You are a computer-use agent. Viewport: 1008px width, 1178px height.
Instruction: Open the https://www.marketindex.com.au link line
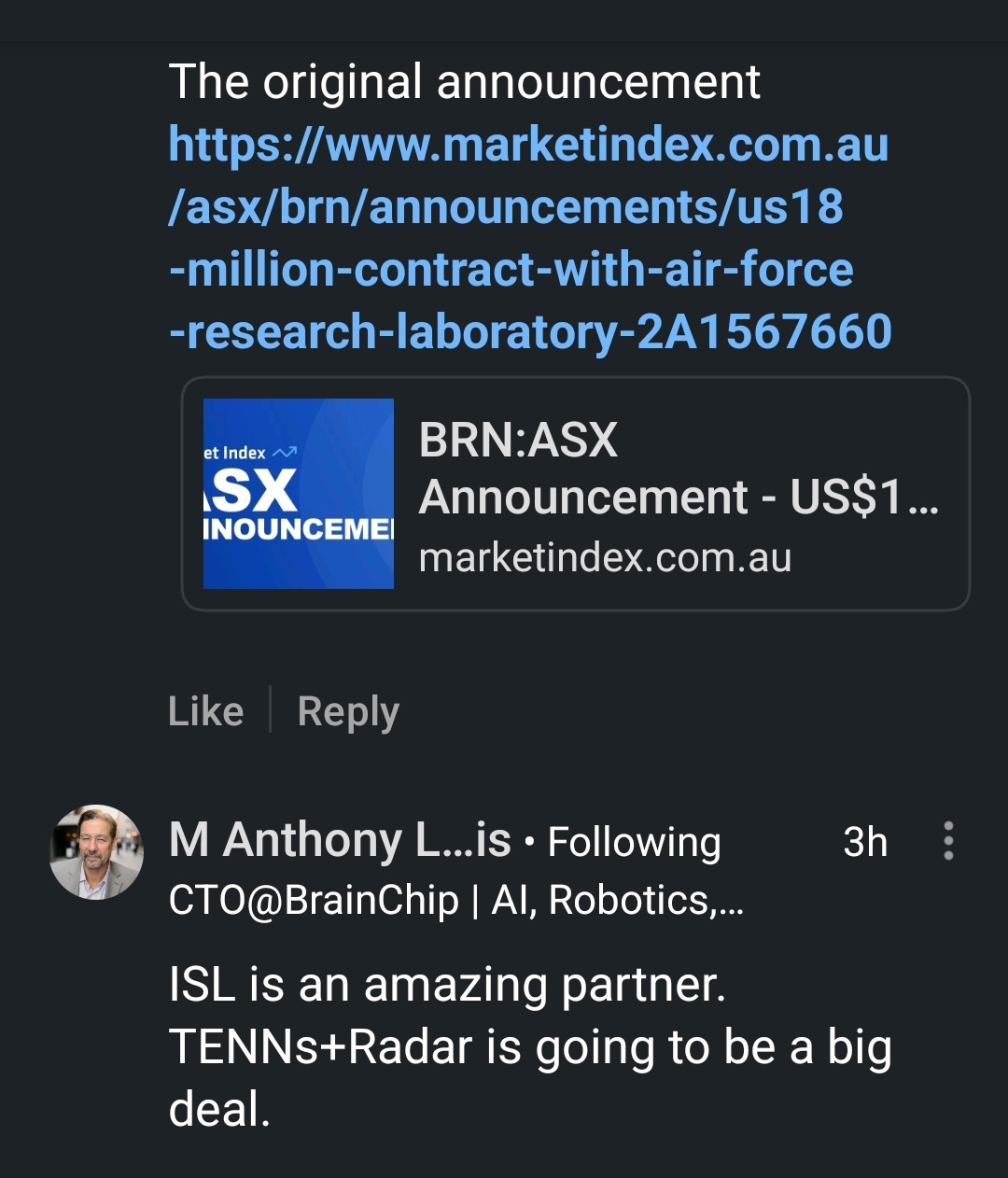(x=528, y=145)
